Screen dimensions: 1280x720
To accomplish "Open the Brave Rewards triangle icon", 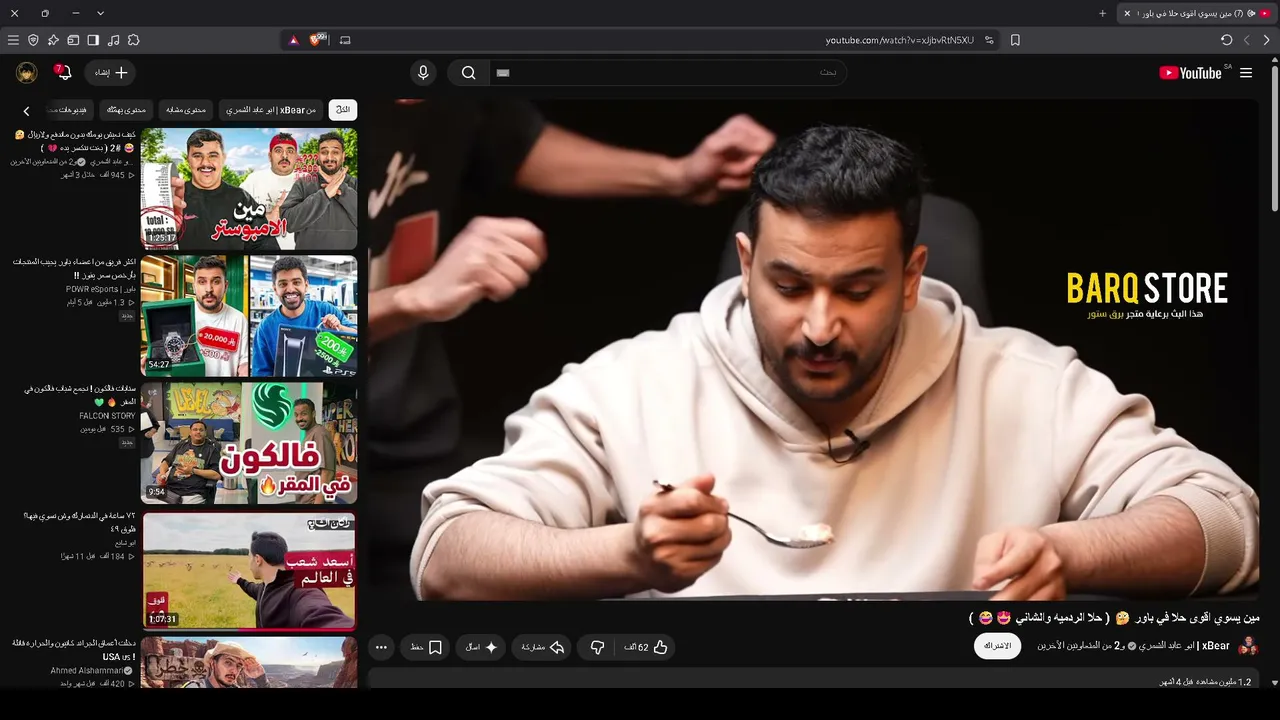I will [x=294, y=40].
